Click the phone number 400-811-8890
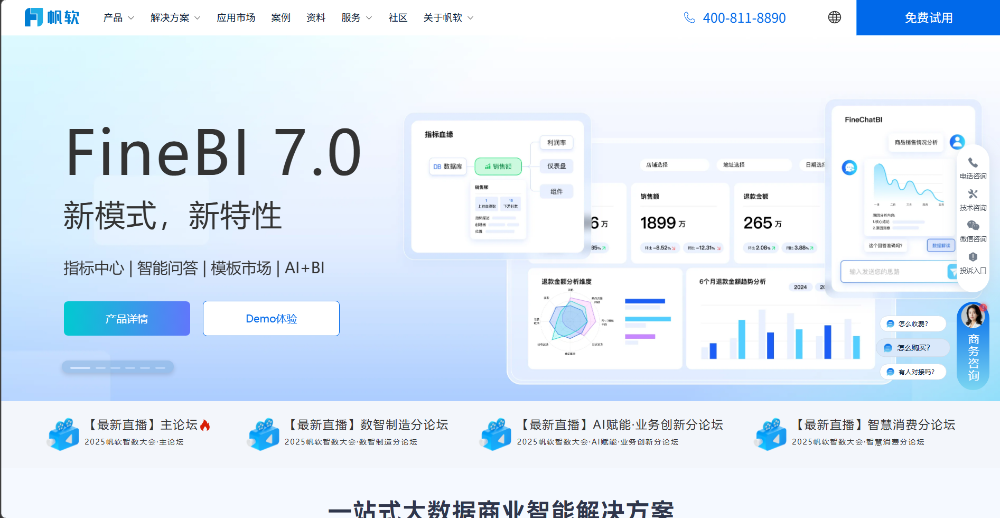Viewport: 1000px width, 518px height. click(x=744, y=18)
